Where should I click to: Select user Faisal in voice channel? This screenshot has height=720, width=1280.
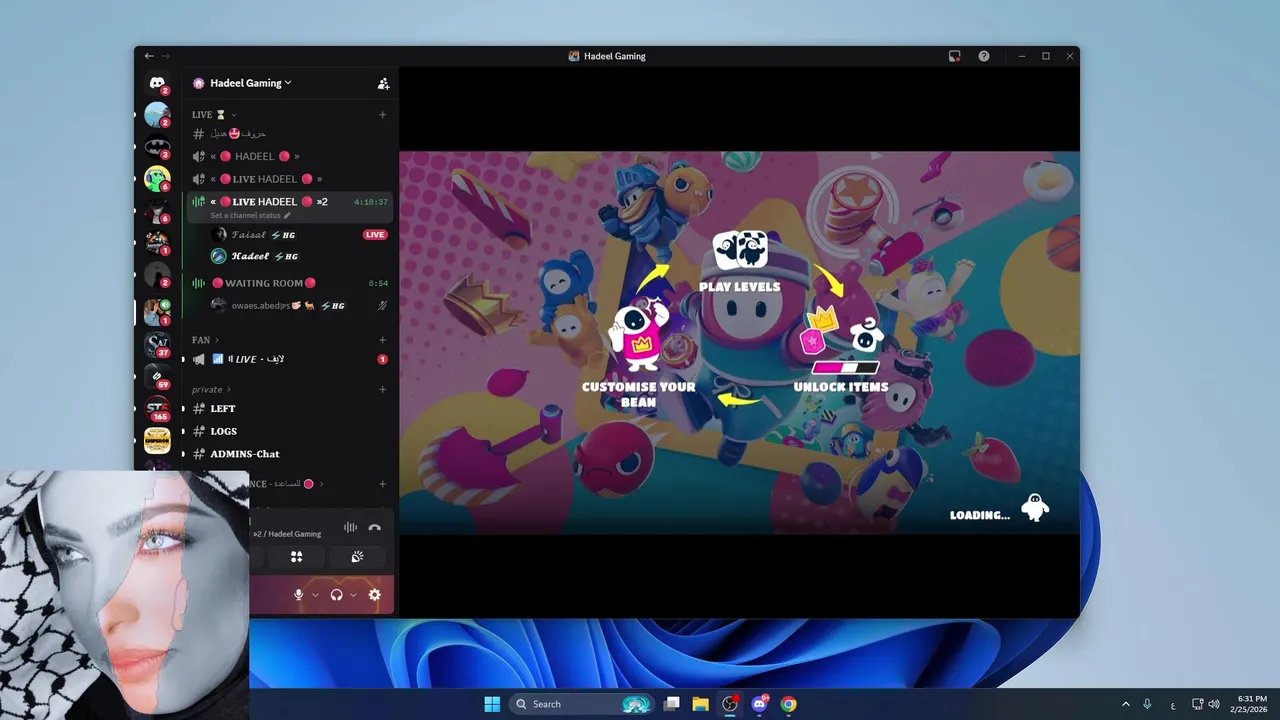click(298, 235)
